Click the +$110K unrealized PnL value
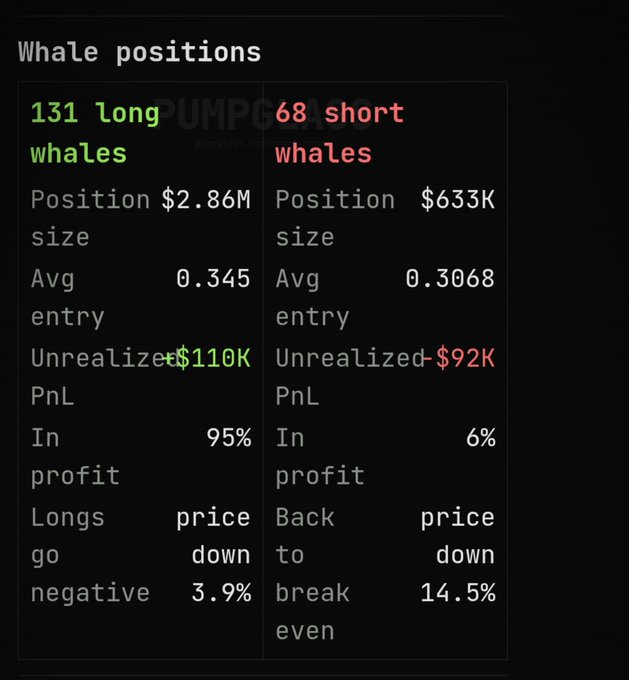This screenshot has height=680, width=629. [x=207, y=358]
